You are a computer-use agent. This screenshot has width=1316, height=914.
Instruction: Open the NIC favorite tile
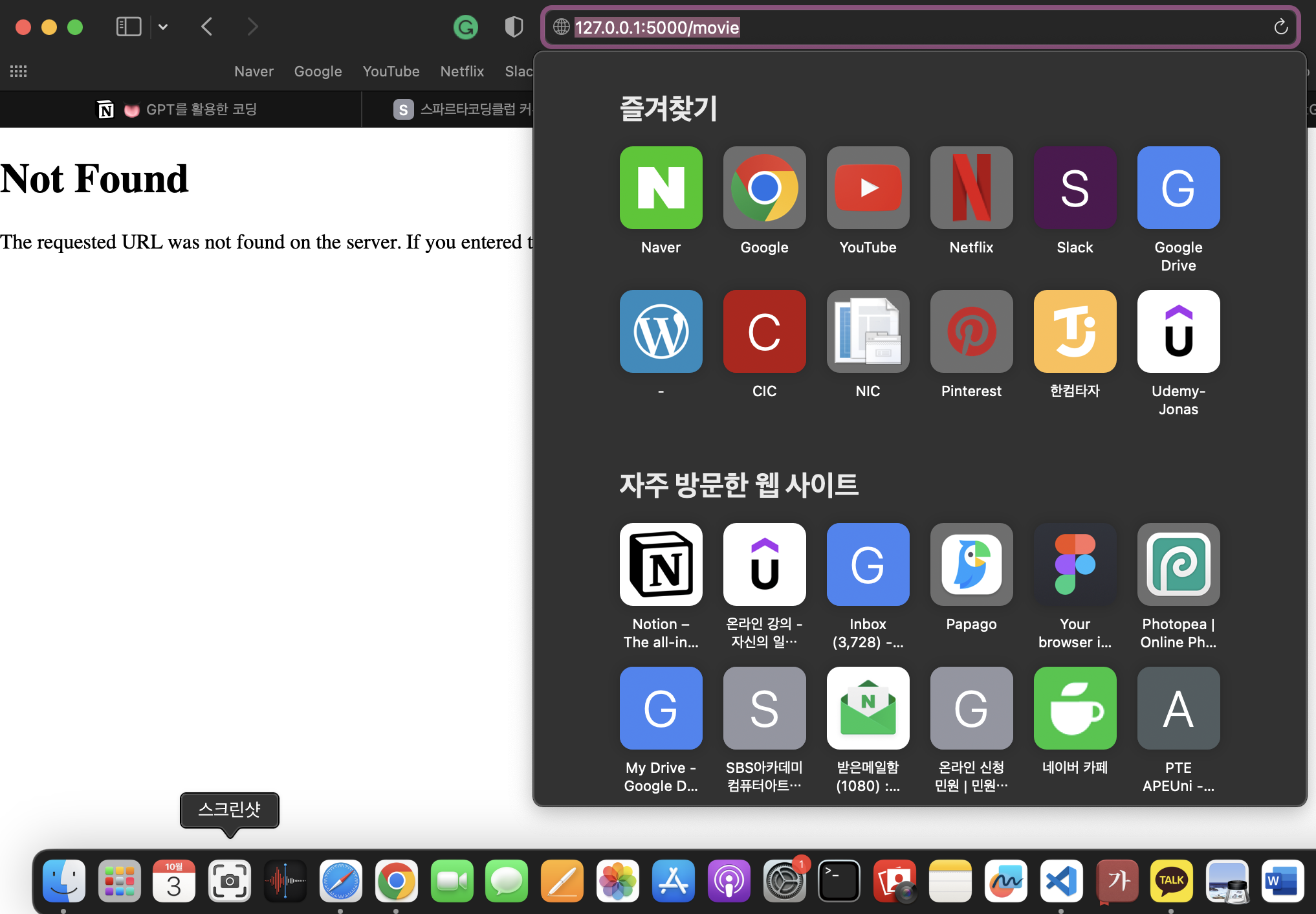coord(868,331)
